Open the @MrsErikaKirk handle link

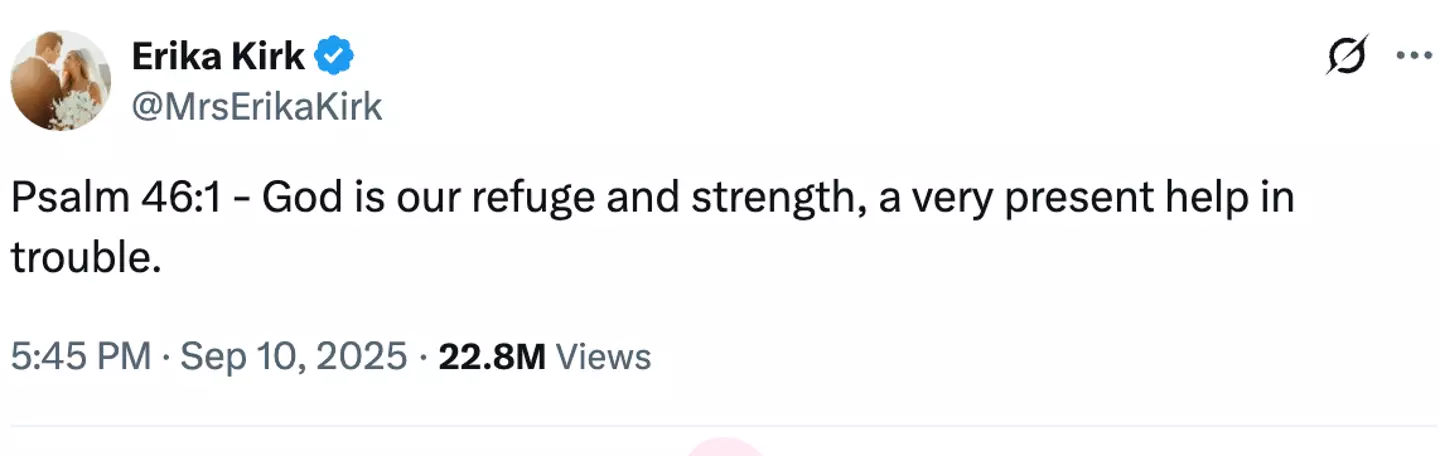point(256,106)
